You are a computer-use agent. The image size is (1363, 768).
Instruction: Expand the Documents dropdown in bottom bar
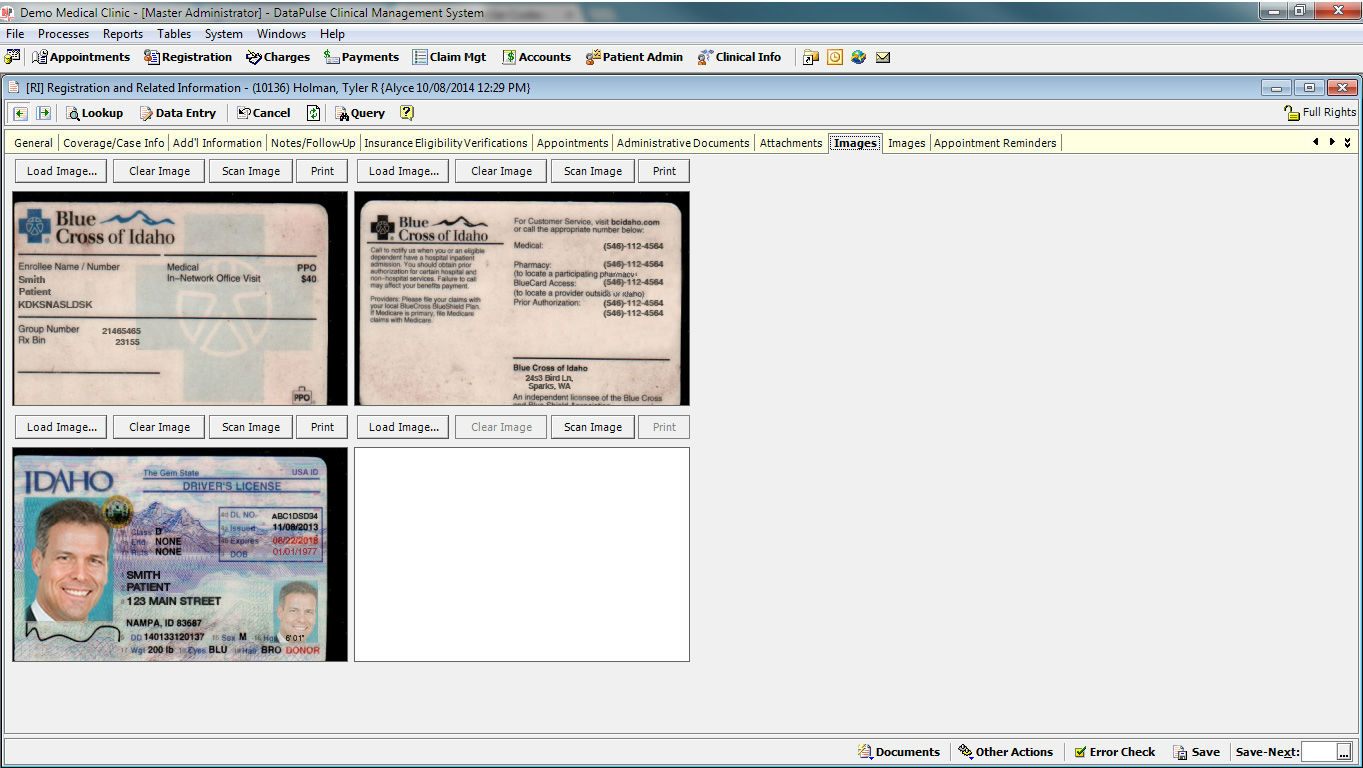coord(898,752)
